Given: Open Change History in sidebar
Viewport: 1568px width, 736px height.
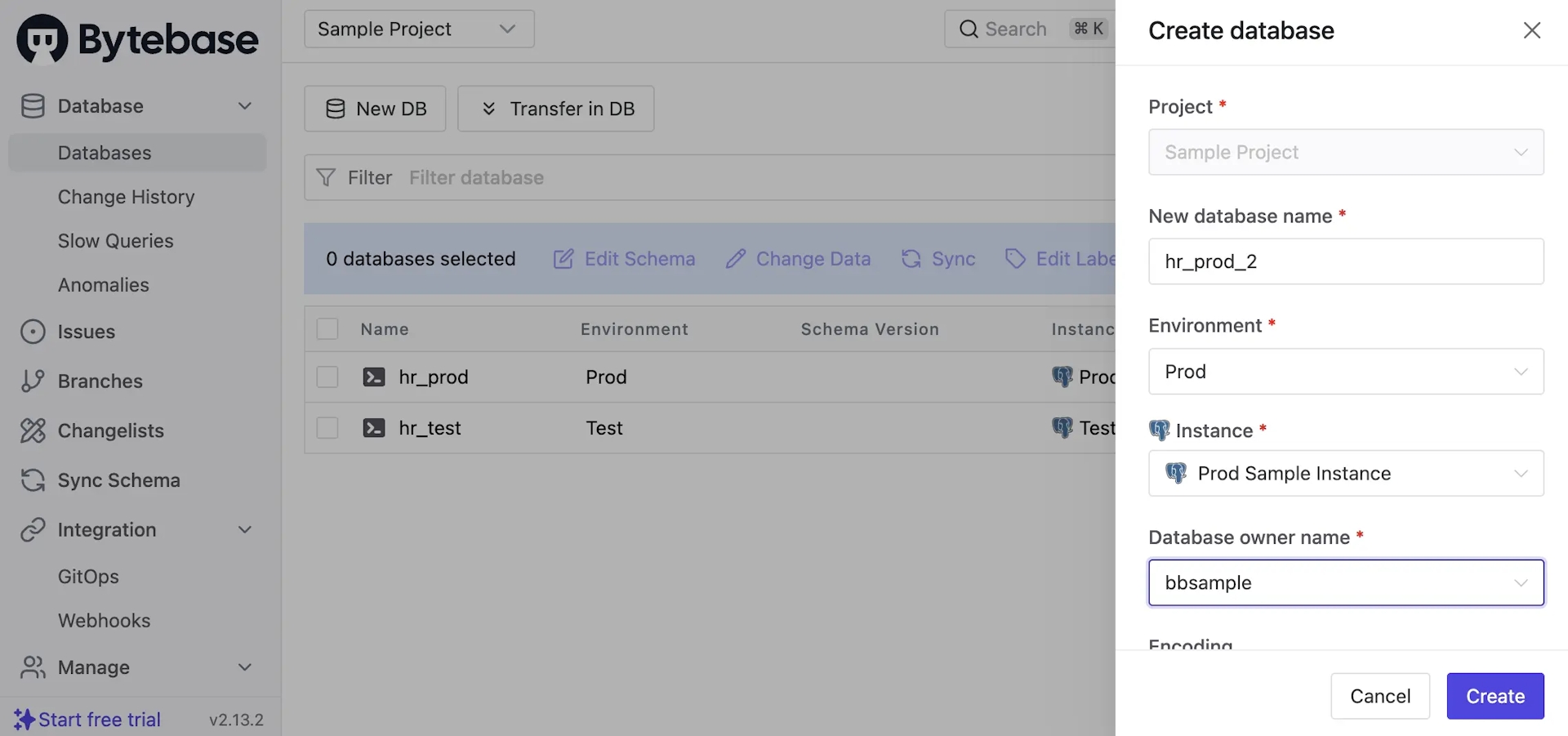Looking at the screenshot, I should click(126, 197).
